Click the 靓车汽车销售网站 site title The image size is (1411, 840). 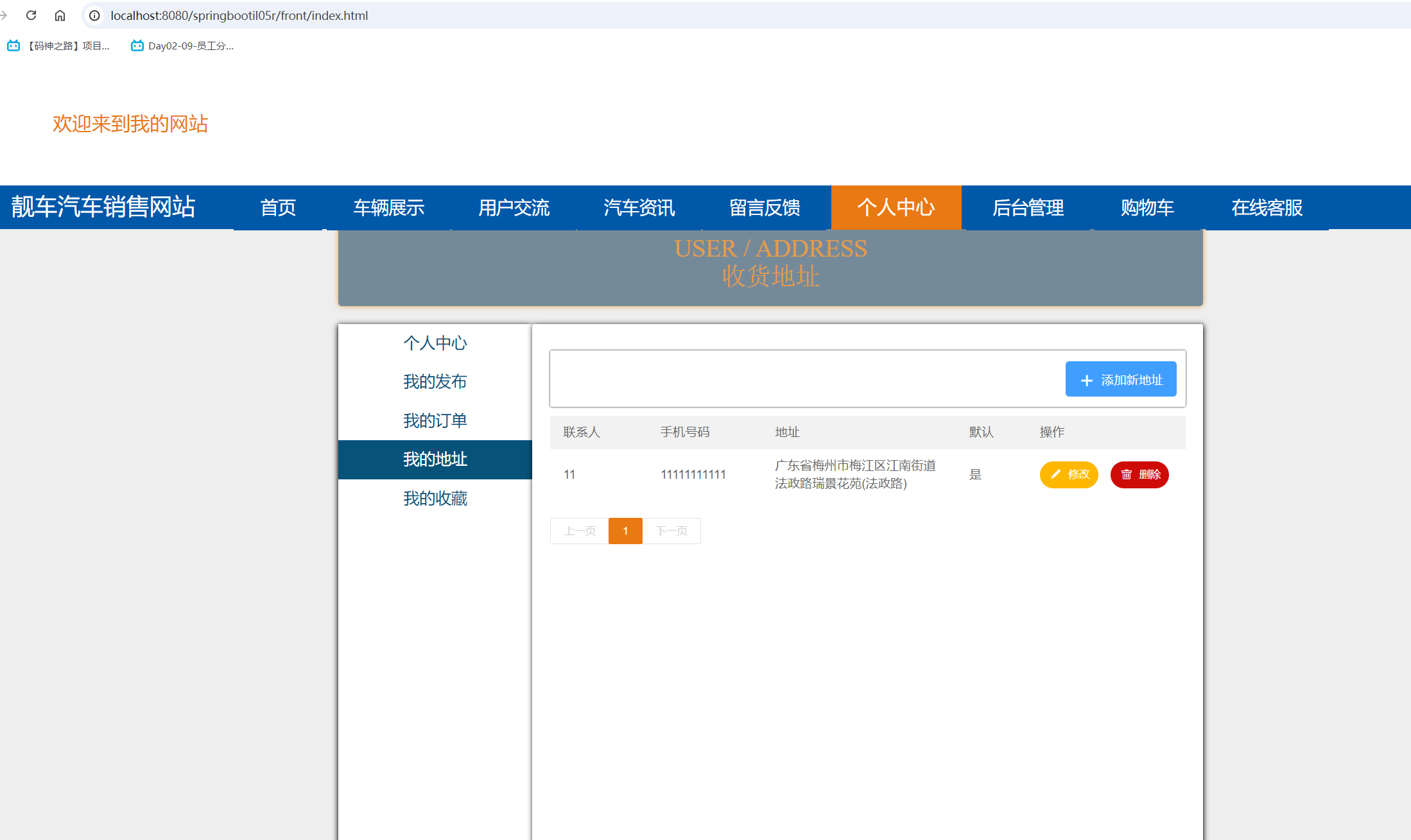[x=103, y=207]
